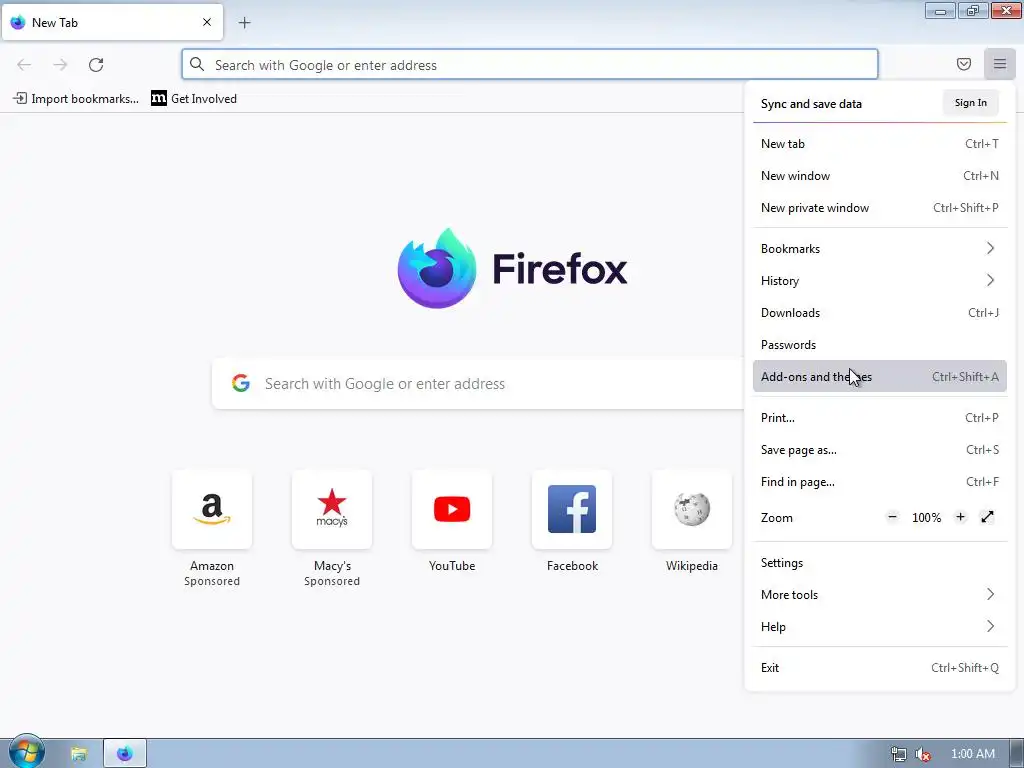1024x768 pixels.
Task: Select the New Tab browser tab
Action: click(x=112, y=22)
